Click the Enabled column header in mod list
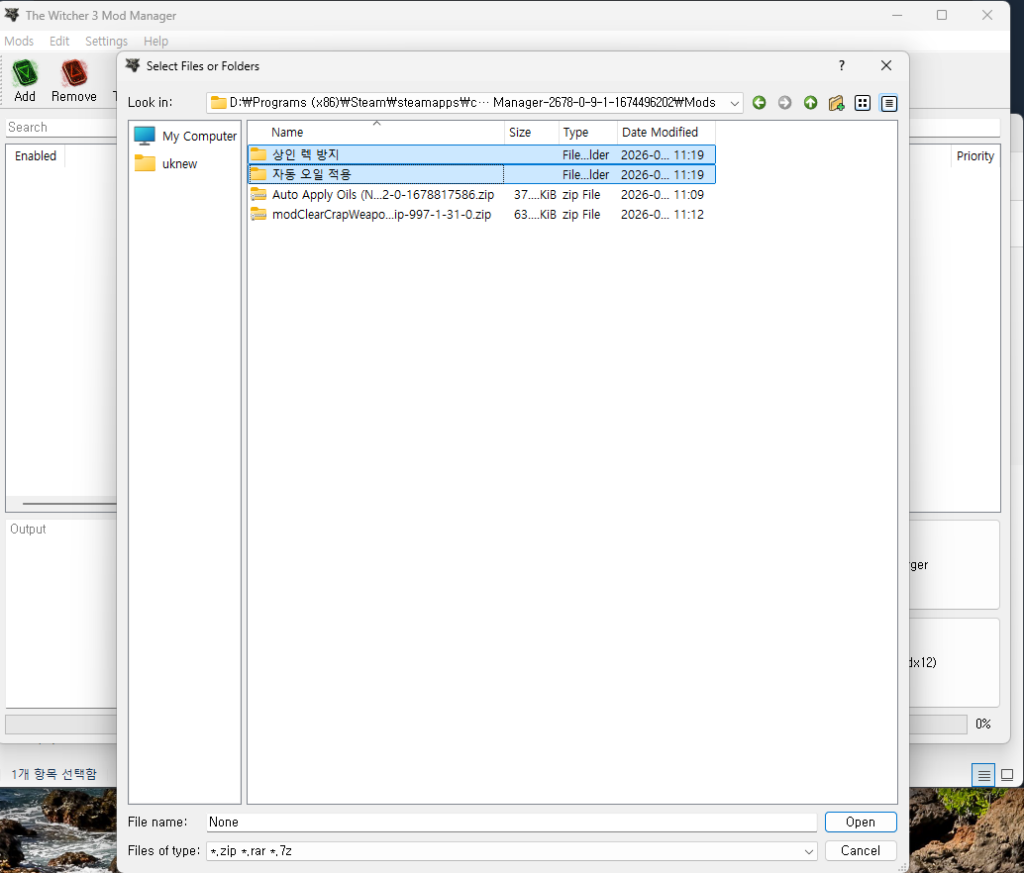The image size is (1024, 873). coord(35,156)
